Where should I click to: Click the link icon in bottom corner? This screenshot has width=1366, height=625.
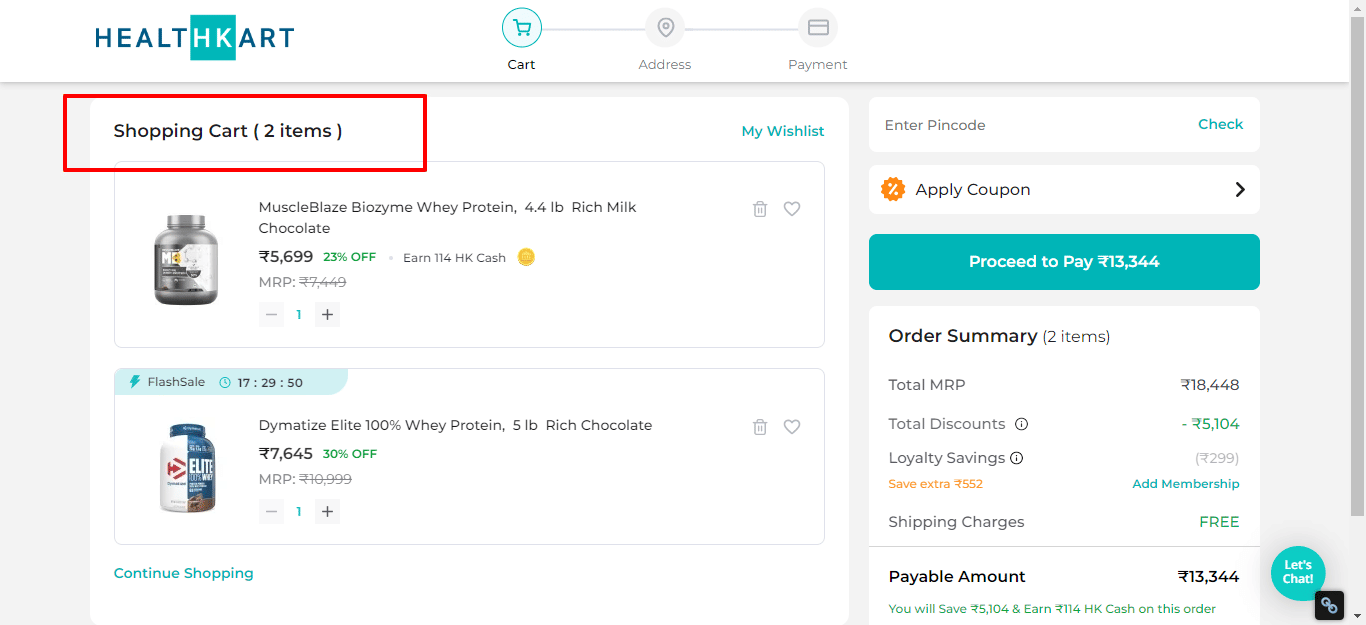point(1328,605)
